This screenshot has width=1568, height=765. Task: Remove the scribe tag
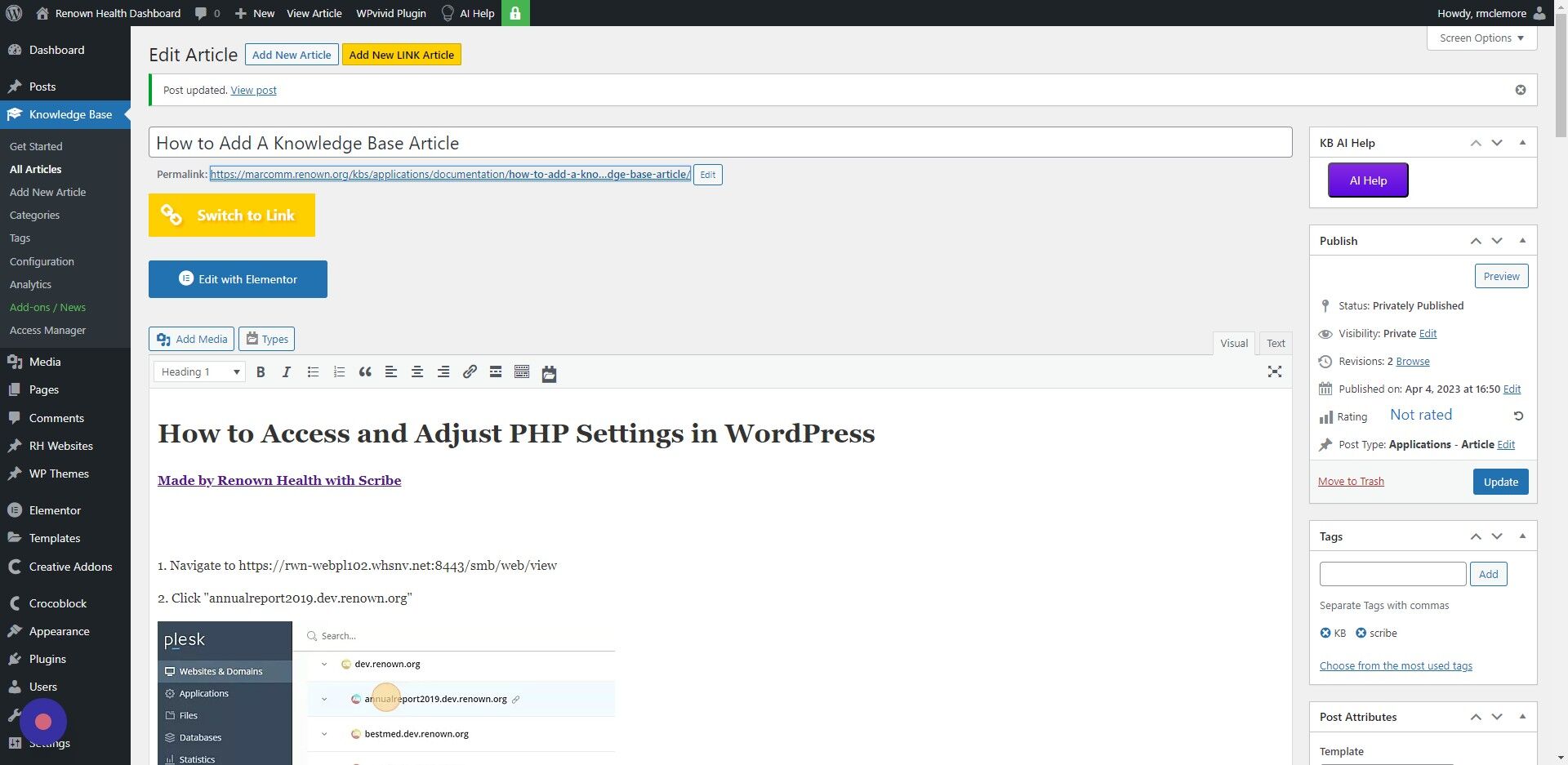(x=1361, y=633)
